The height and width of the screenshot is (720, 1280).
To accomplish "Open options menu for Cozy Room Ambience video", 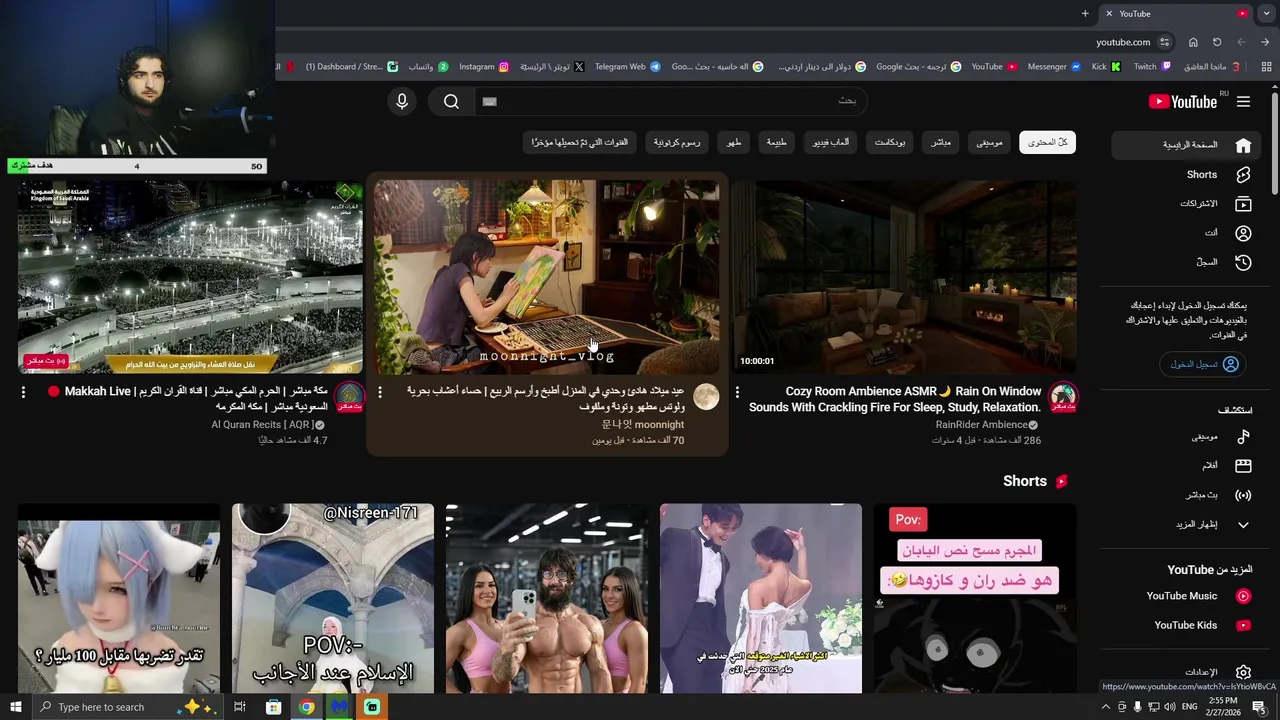I will coord(737,392).
